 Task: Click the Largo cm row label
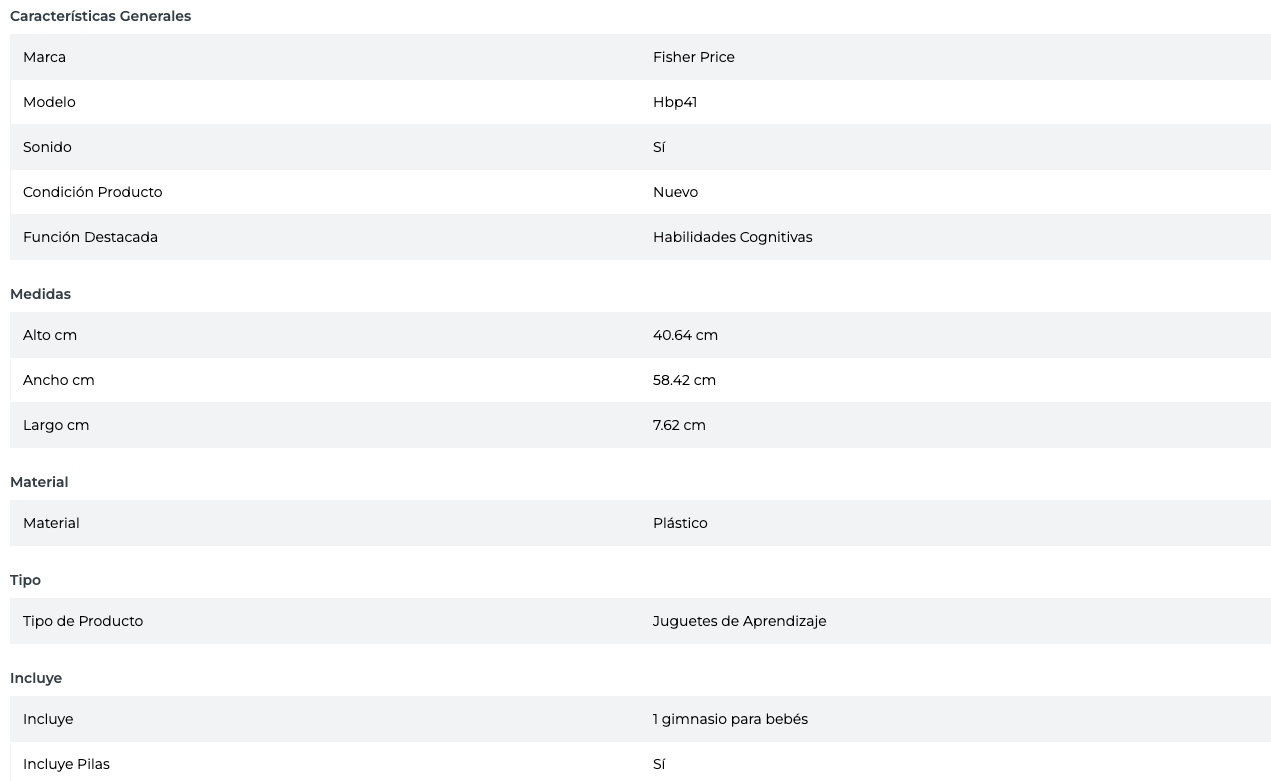click(x=56, y=425)
